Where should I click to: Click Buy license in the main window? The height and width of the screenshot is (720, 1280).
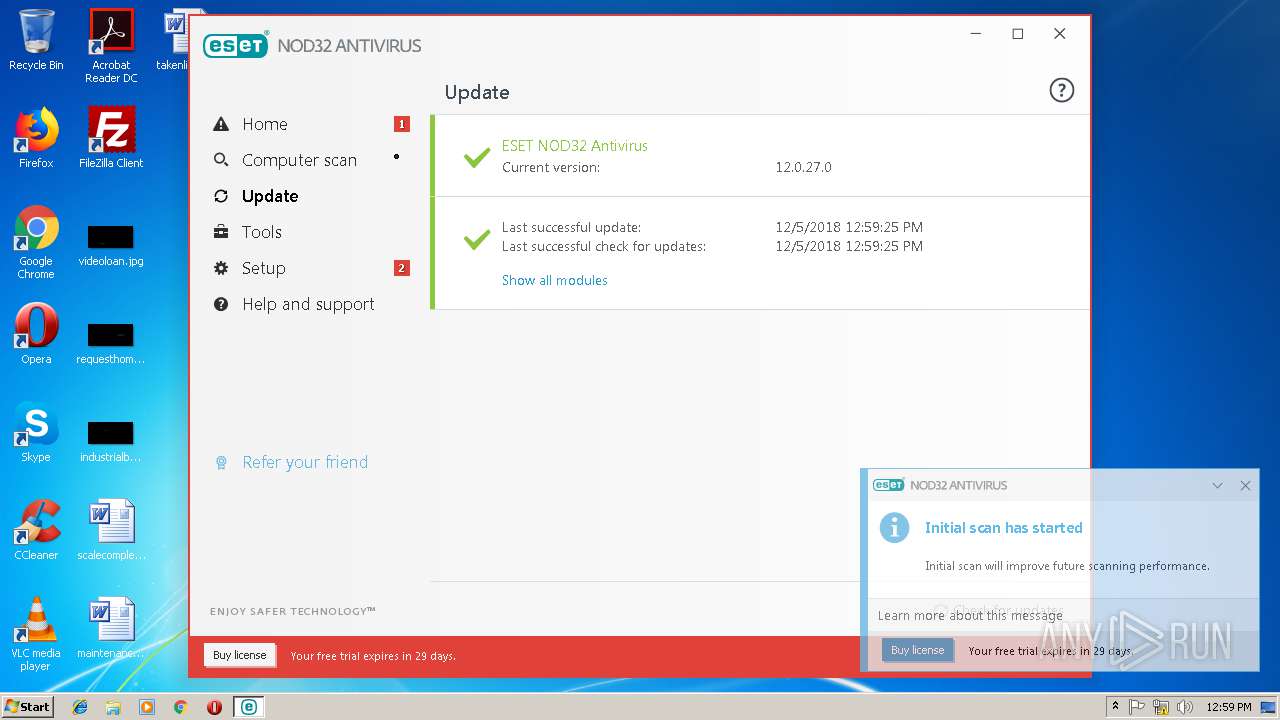(240, 655)
